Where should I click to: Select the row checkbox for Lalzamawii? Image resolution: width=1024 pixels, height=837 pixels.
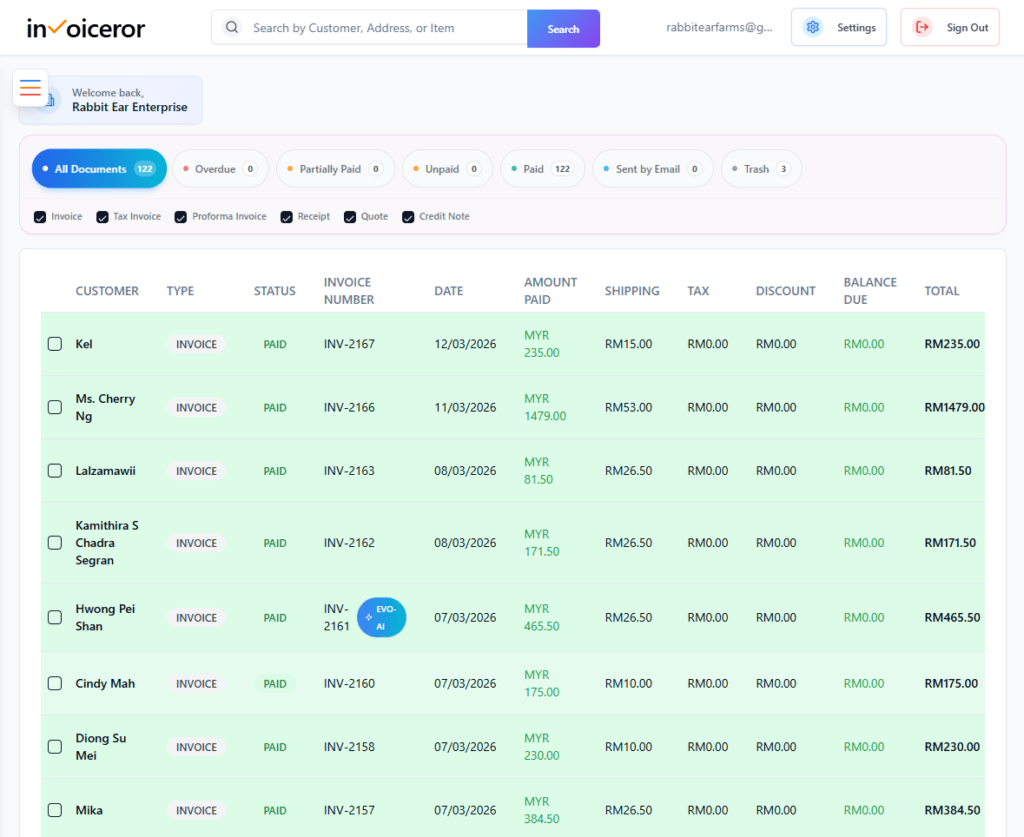(55, 471)
